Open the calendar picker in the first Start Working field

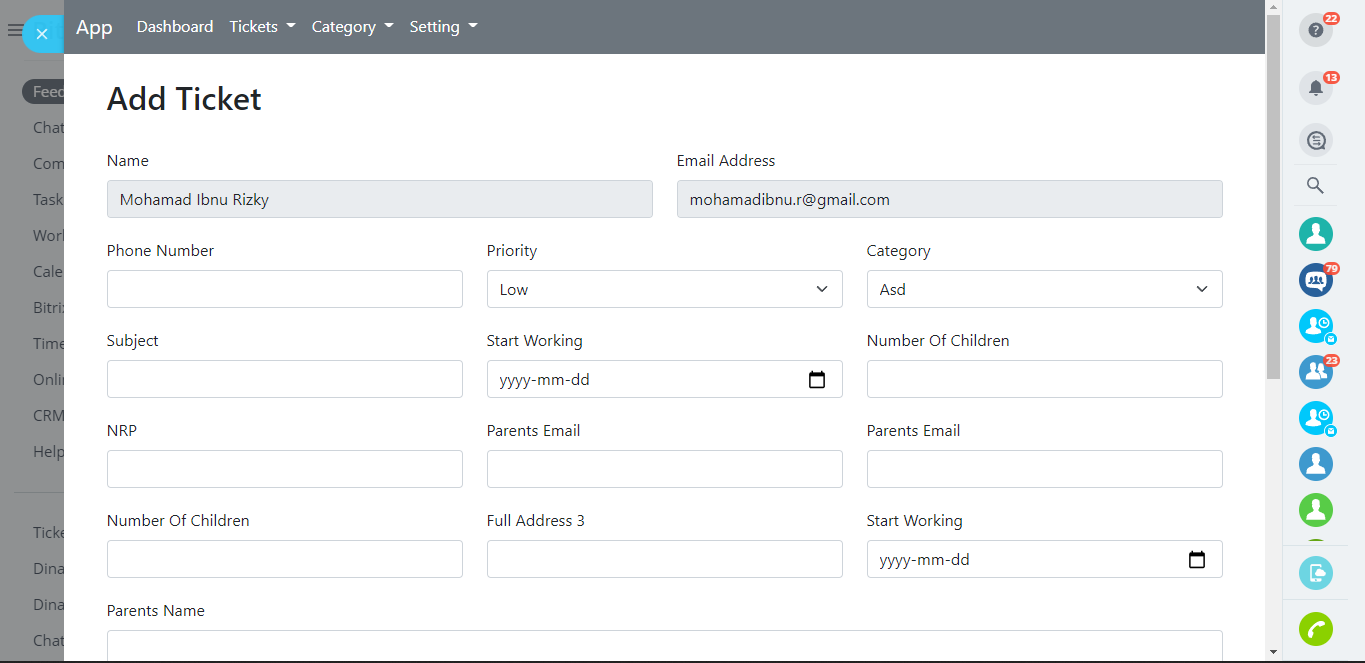tap(816, 380)
